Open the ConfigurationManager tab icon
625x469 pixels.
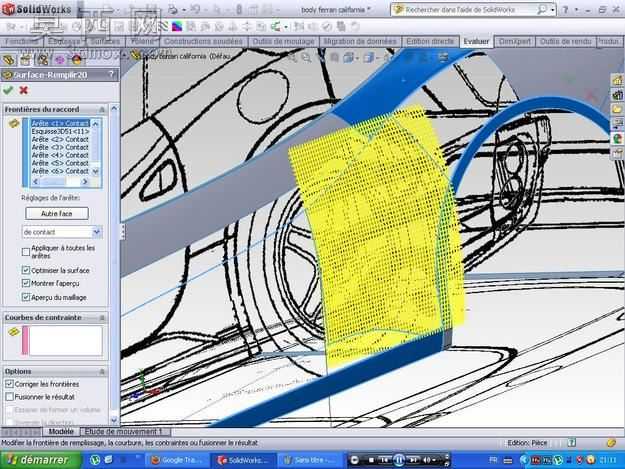point(42,60)
